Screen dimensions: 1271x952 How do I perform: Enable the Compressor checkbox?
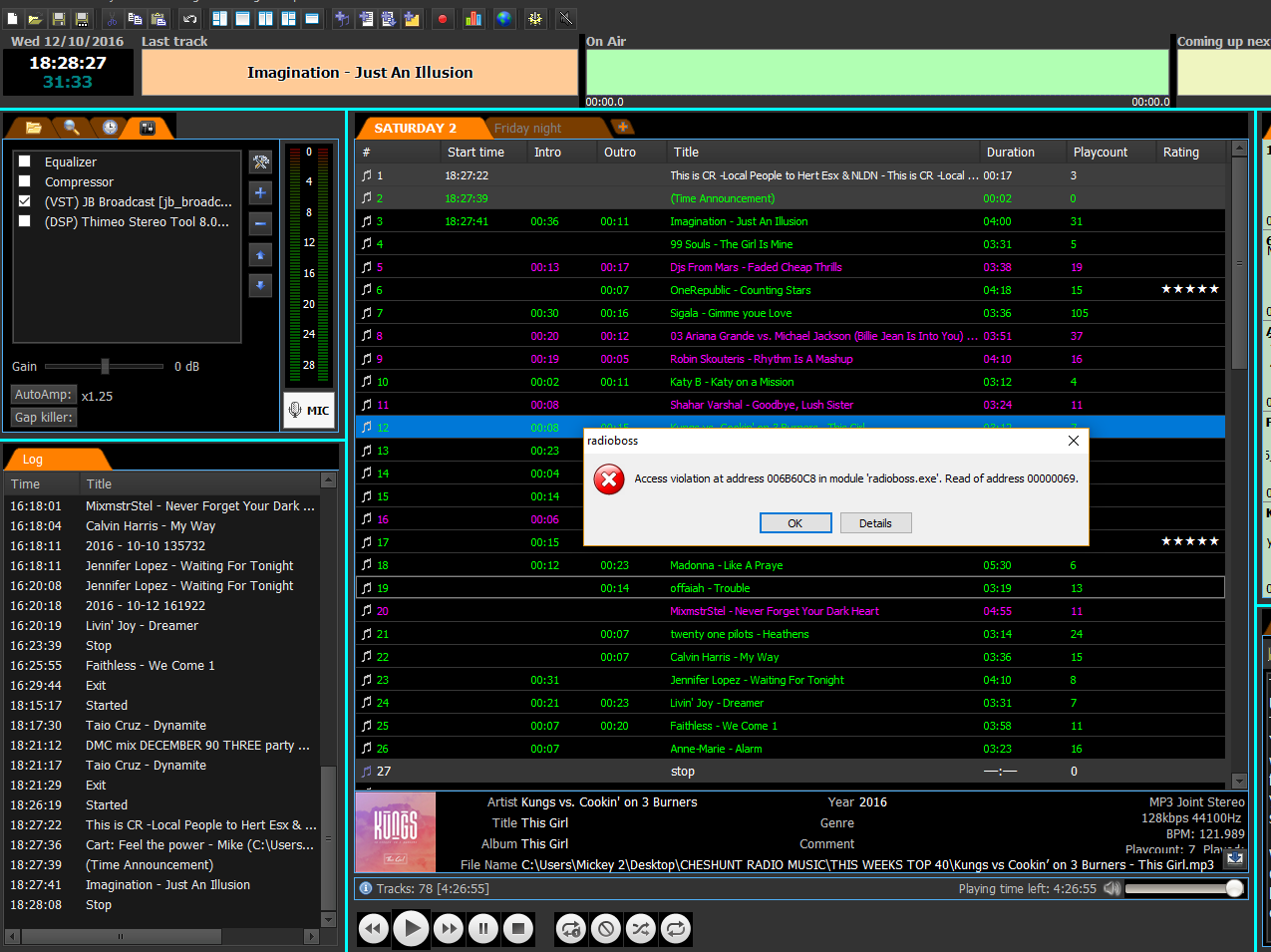[25, 181]
